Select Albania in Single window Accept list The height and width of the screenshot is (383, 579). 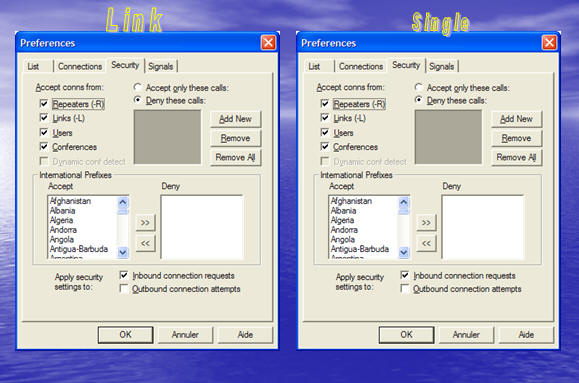click(364, 211)
